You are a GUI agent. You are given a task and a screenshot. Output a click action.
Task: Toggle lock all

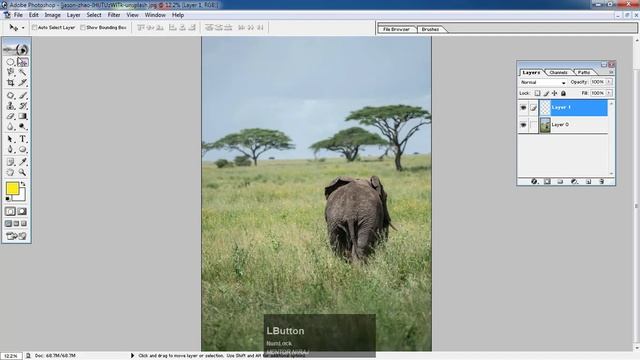[x=563, y=93]
